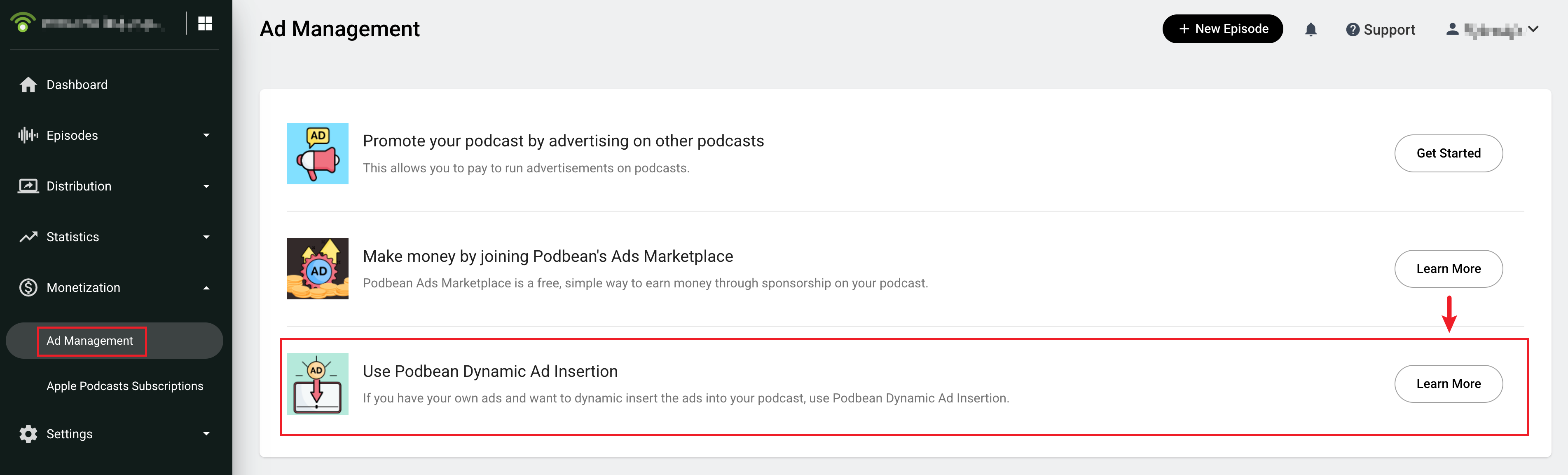Click 'If you have your own ads' description

coord(686,398)
